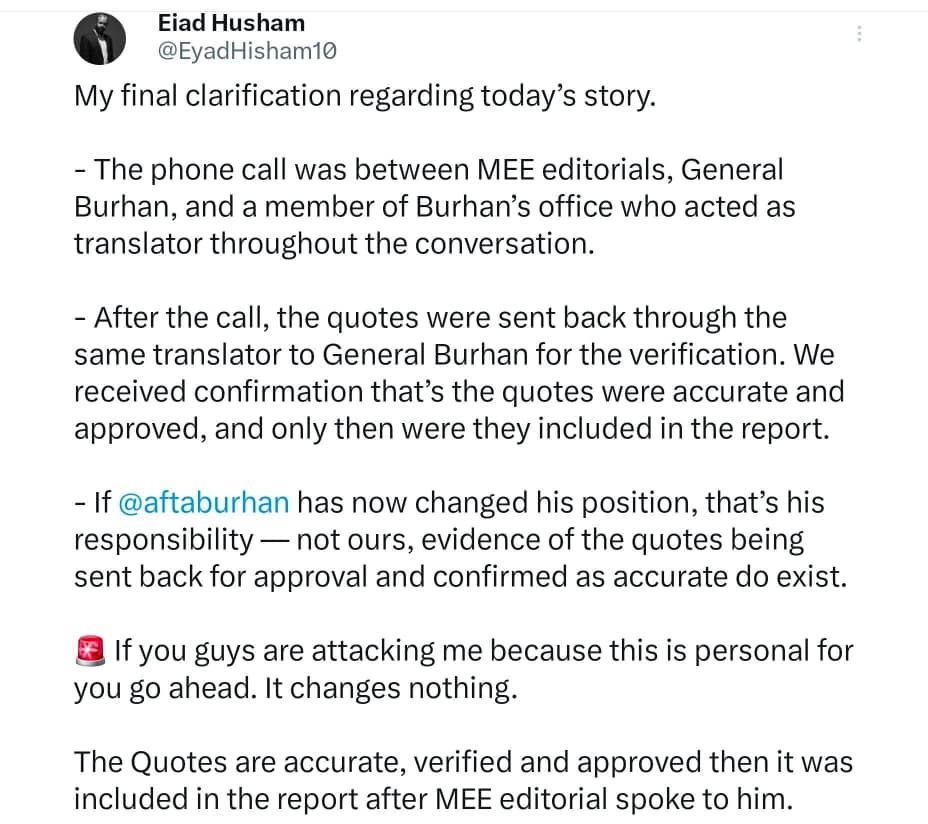Click the red siren emoji
Viewport: 928px width, 824px height.
[x=91, y=651]
